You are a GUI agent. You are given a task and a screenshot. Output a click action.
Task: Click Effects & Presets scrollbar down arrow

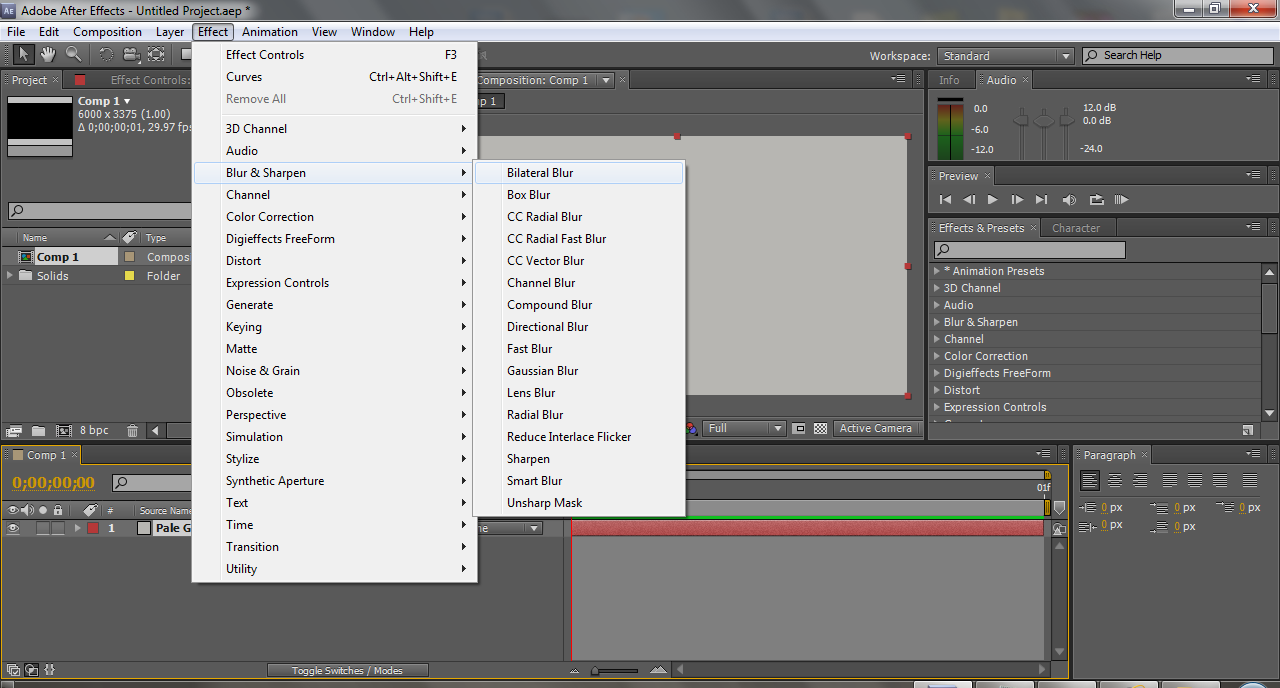[1270, 413]
